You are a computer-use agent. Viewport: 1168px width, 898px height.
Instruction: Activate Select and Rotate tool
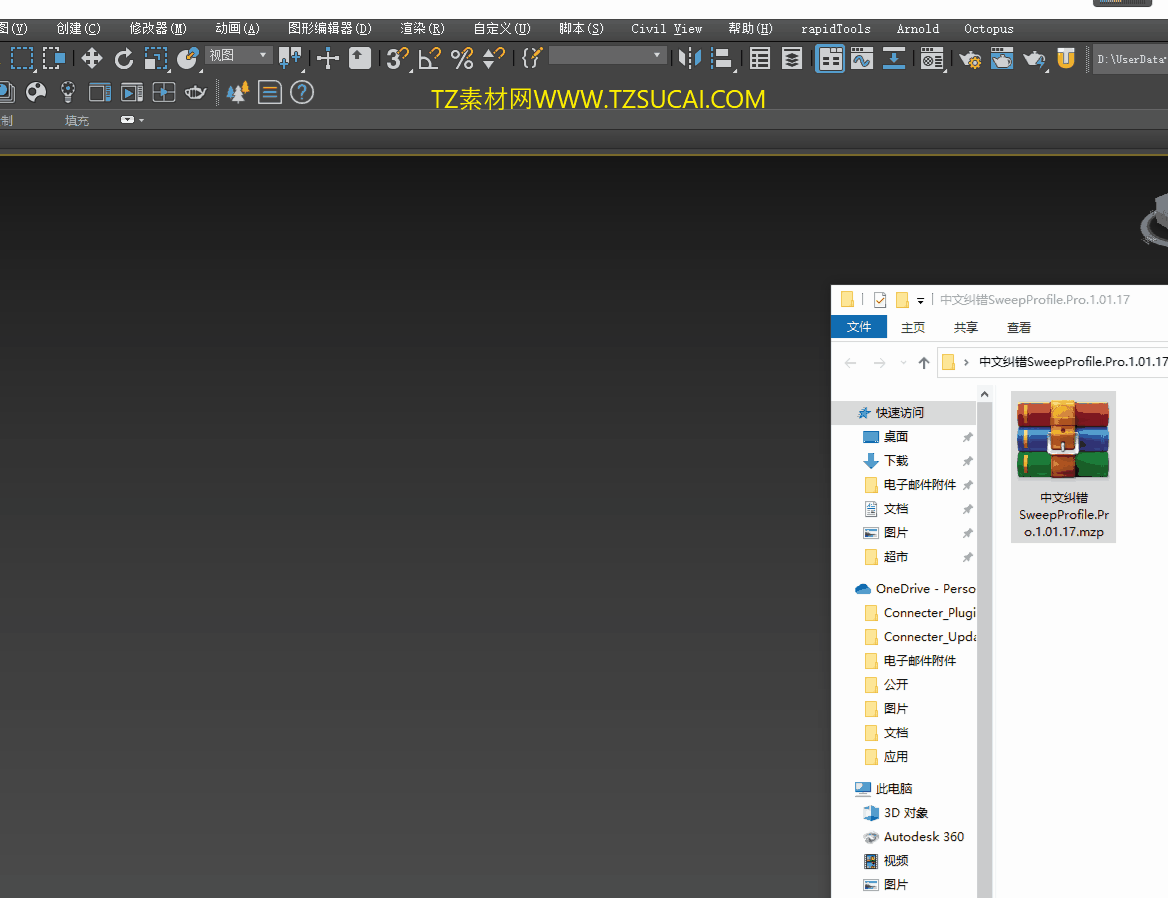pyautogui.click(x=124, y=58)
